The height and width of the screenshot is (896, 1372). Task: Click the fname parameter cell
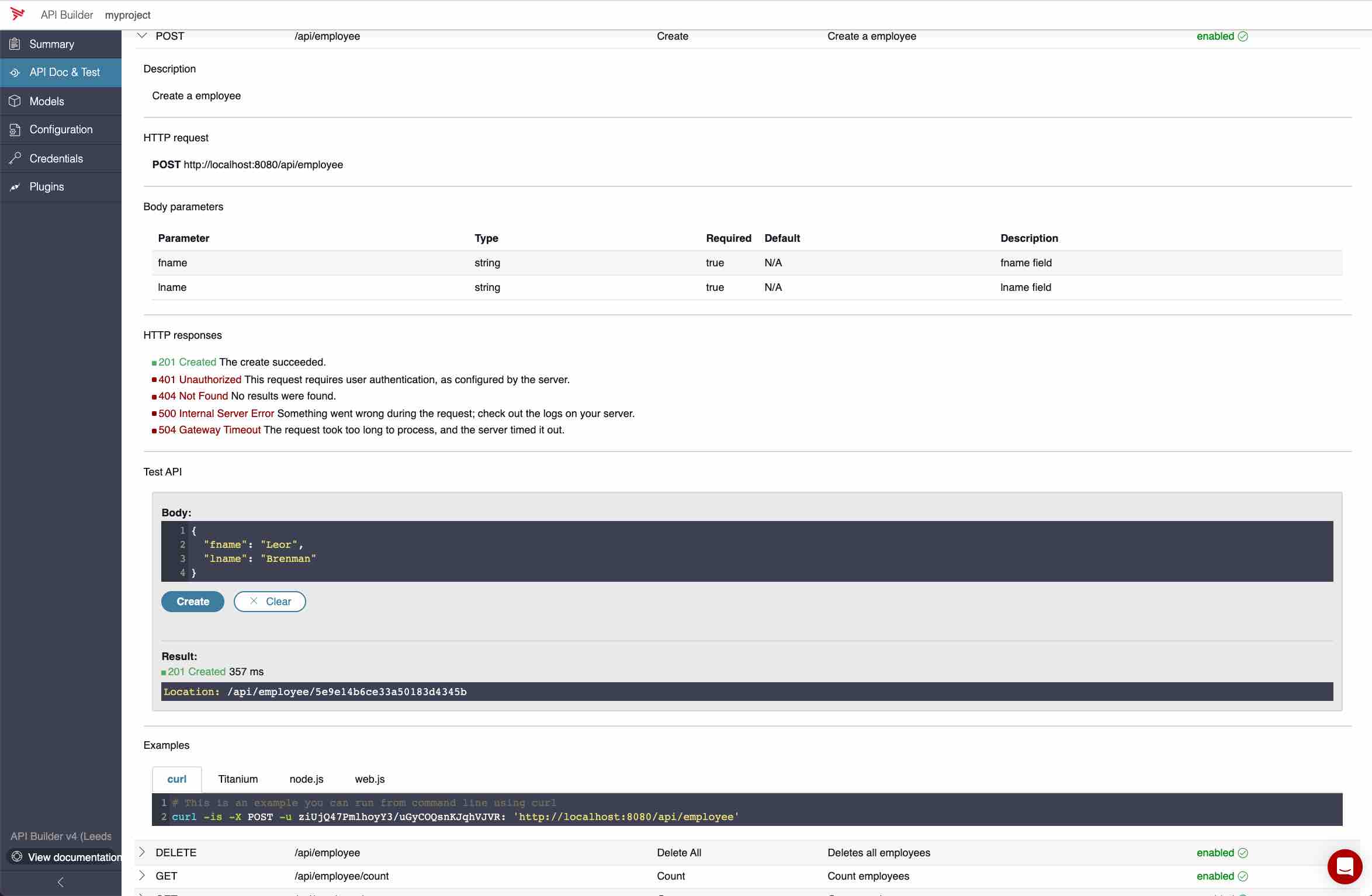click(172, 263)
